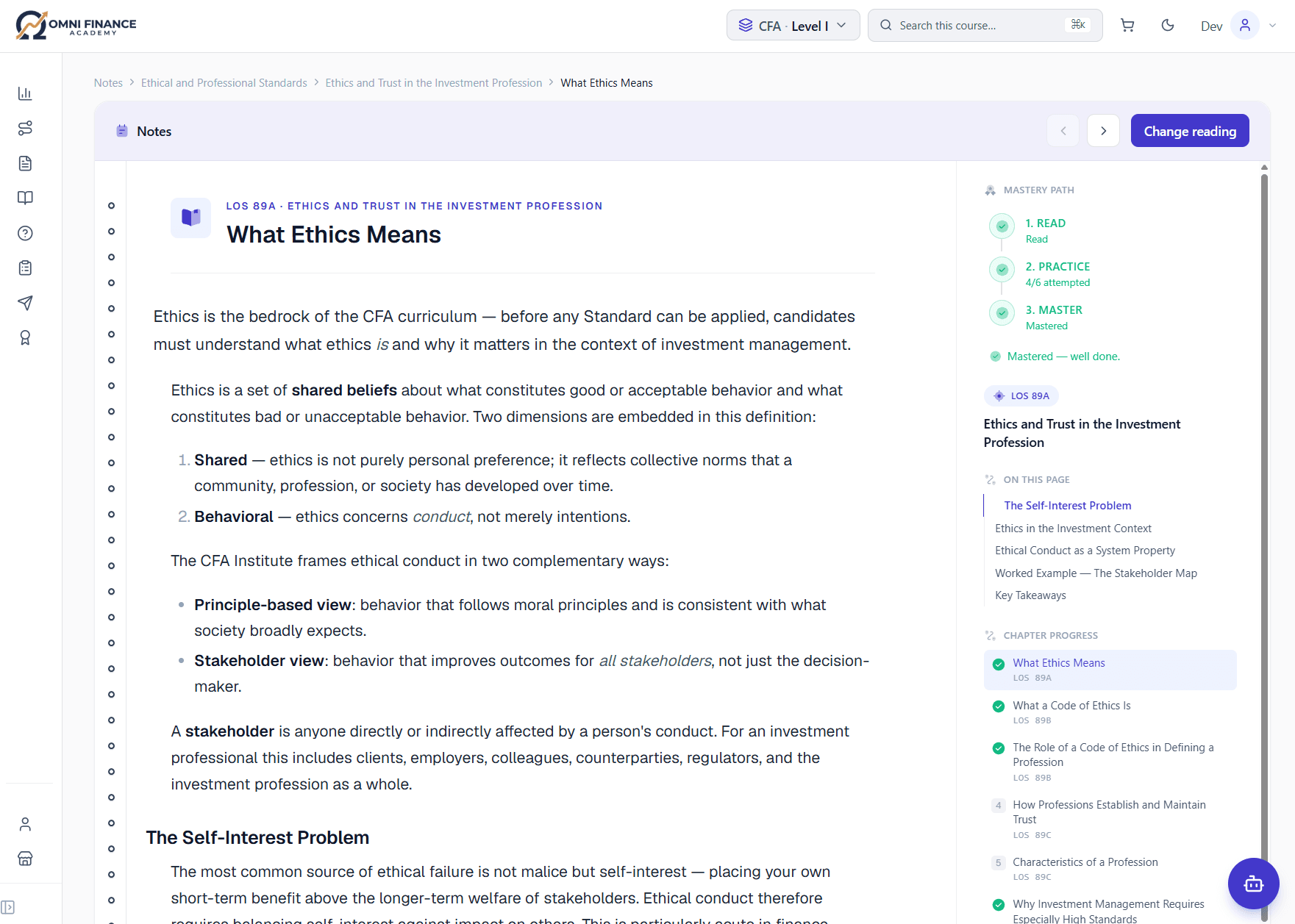Click the search magnifier icon
This screenshot has width=1295, height=924.
click(886, 26)
